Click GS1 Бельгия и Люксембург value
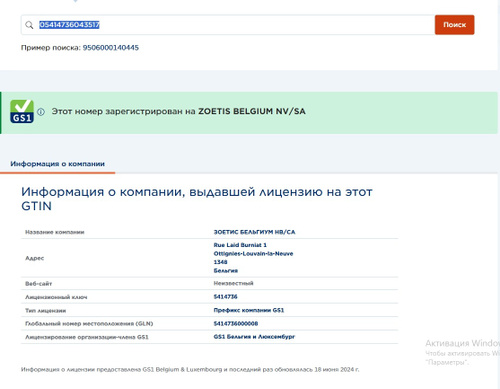500x389 pixels. tap(254, 337)
